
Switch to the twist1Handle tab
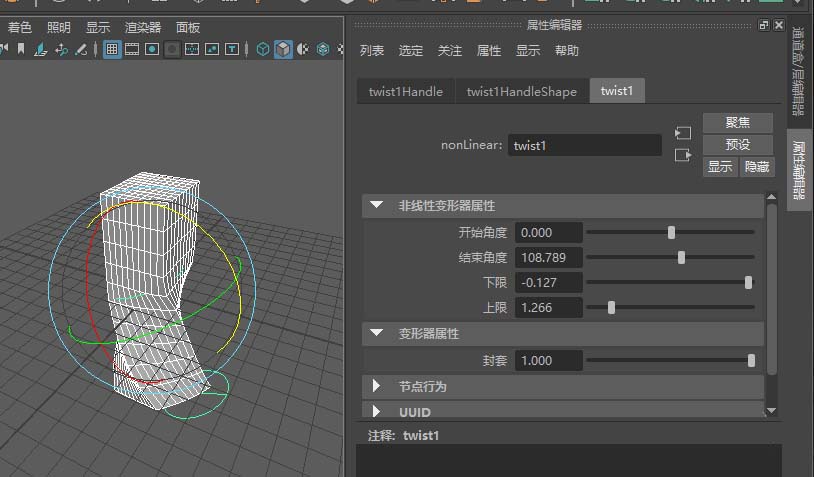tap(405, 91)
